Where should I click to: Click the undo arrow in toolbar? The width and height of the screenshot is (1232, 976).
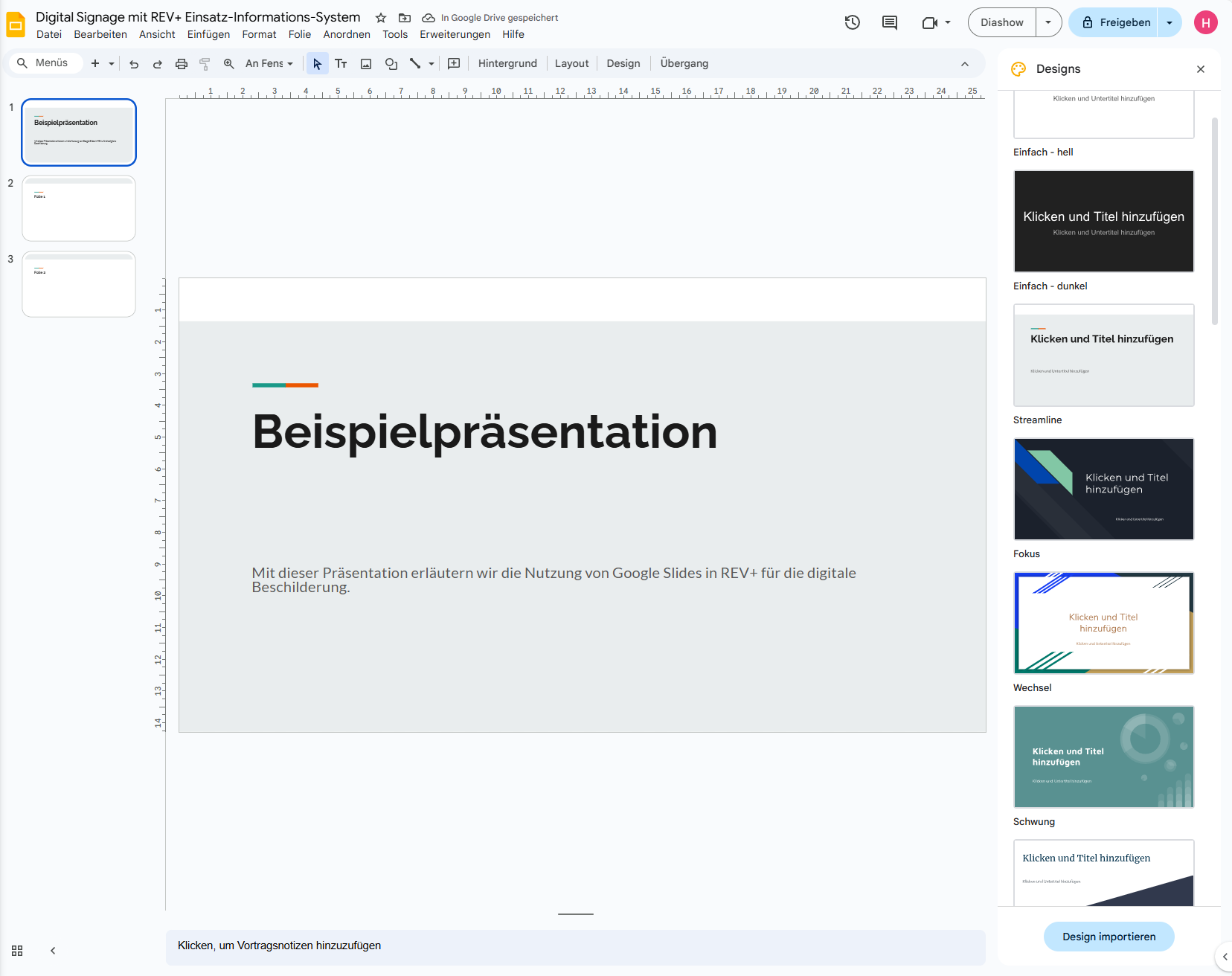[x=134, y=64]
